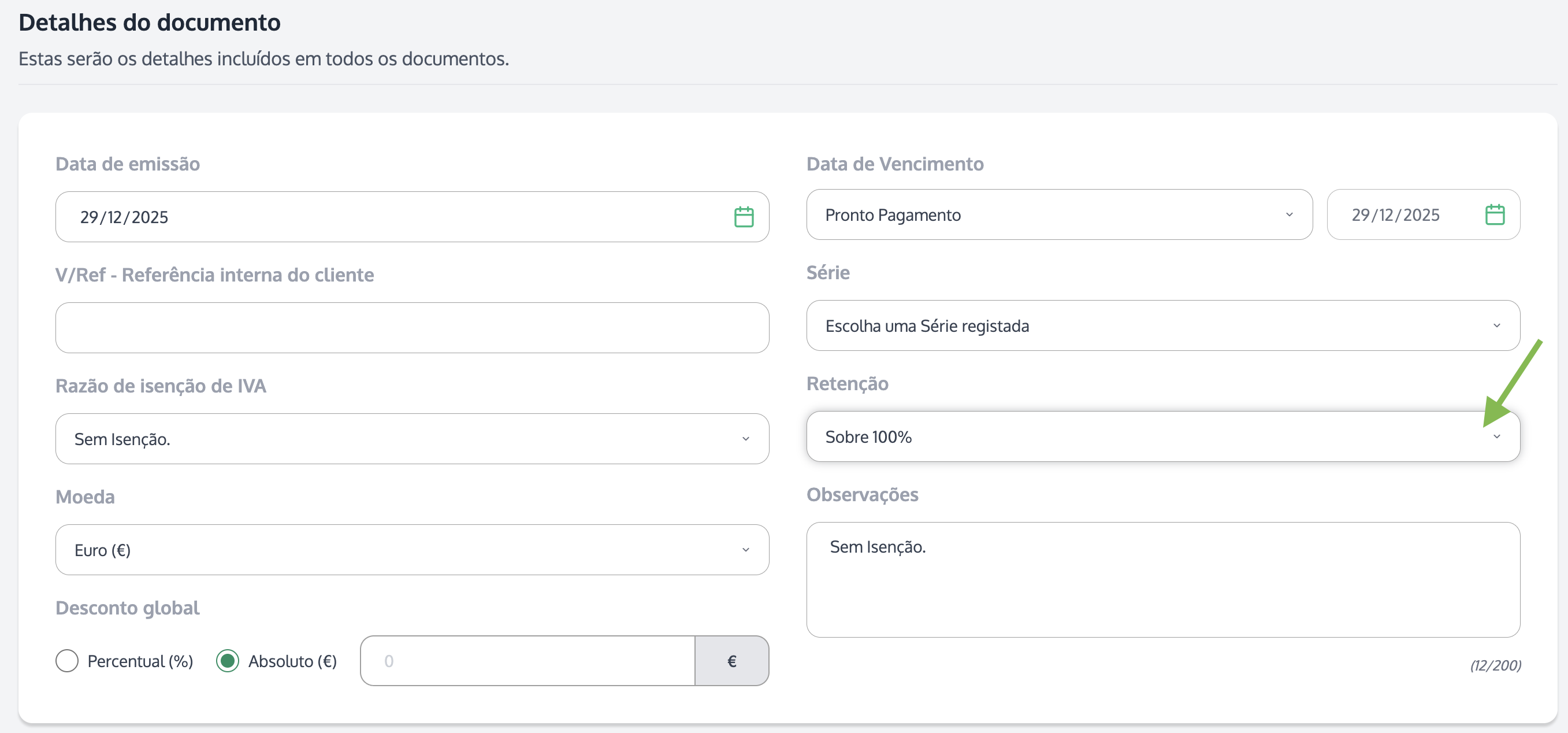This screenshot has width=1568, height=733.
Task: Focus the V/Ref client reference input
Action: [412, 328]
